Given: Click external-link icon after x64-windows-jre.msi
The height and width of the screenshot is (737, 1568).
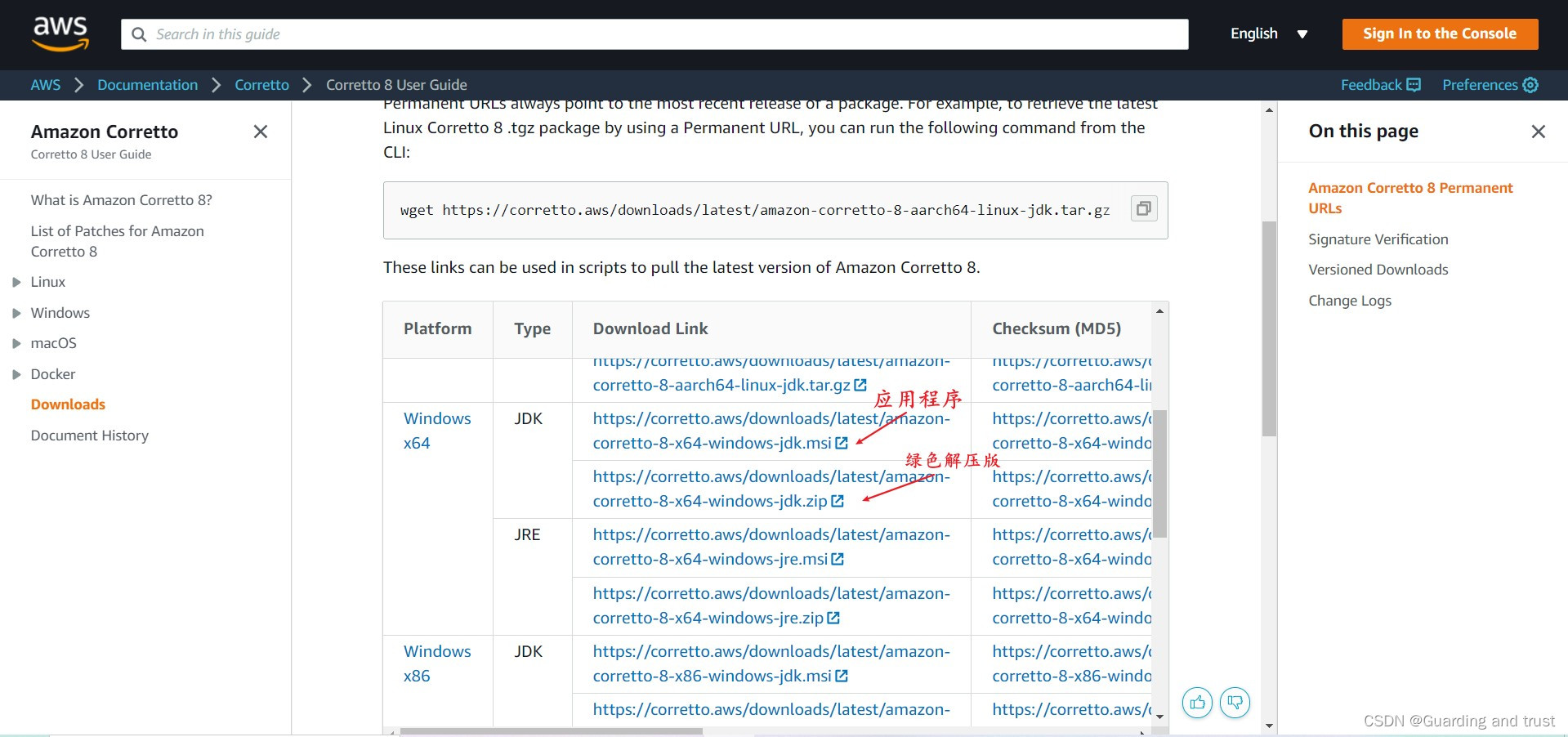Looking at the screenshot, I should pyautogui.click(x=838, y=559).
